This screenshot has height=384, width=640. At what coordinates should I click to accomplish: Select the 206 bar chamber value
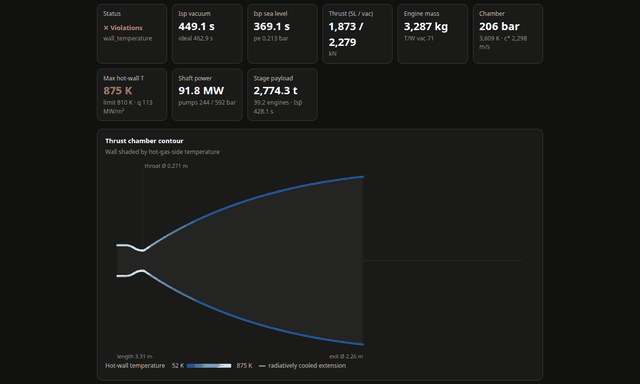tap(499, 27)
